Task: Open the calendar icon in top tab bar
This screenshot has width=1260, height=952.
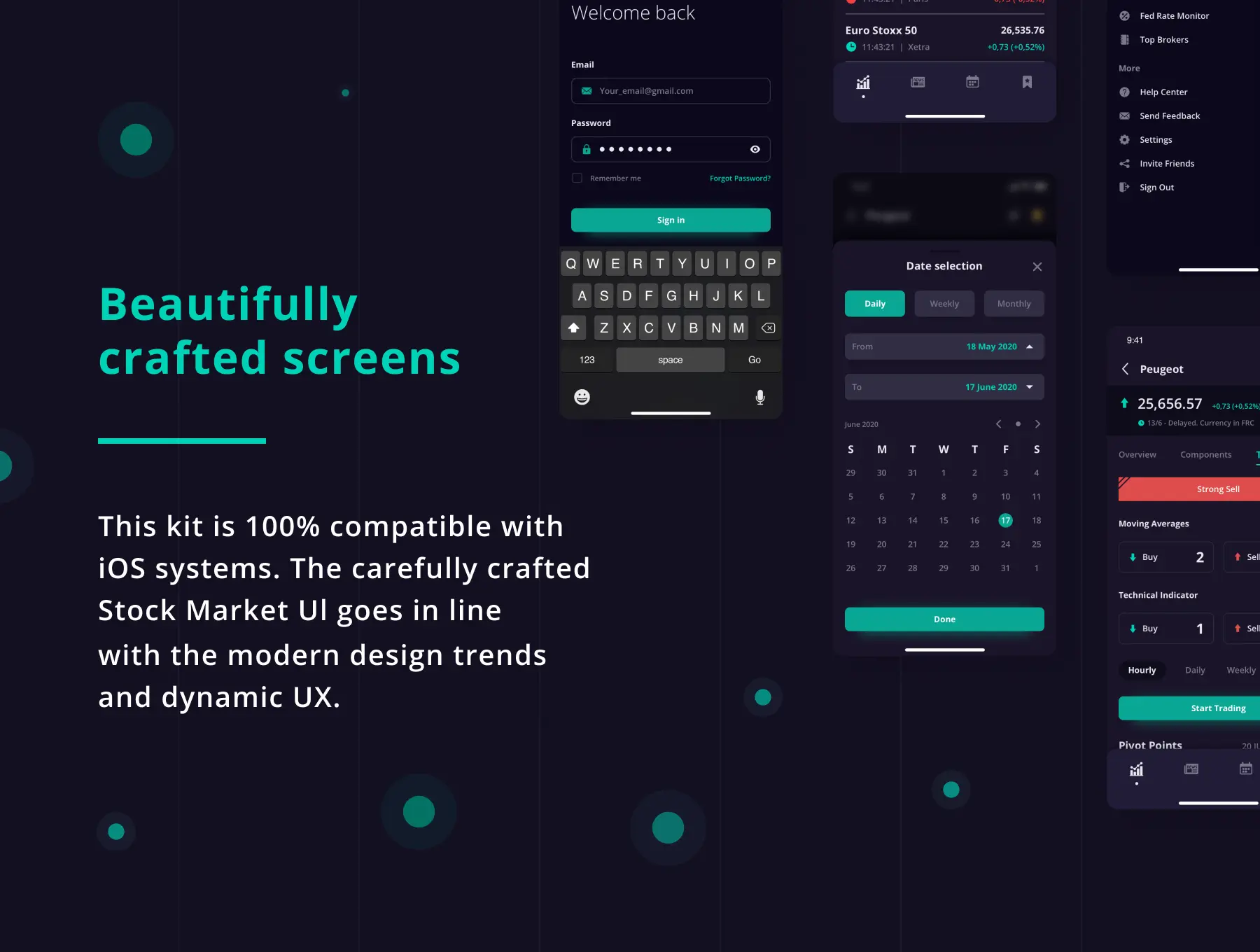Action: click(x=972, y=82)
